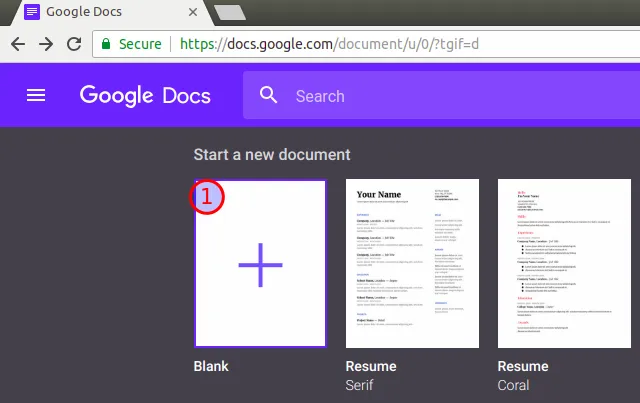Open the Resume Serif template thumbnail
This screenshot has width=640, height=403.
pos(412,263)
